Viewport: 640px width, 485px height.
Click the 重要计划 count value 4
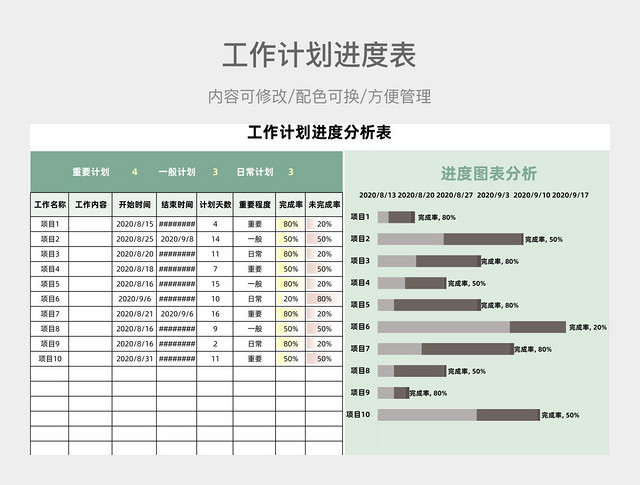(x=134, y=172)
